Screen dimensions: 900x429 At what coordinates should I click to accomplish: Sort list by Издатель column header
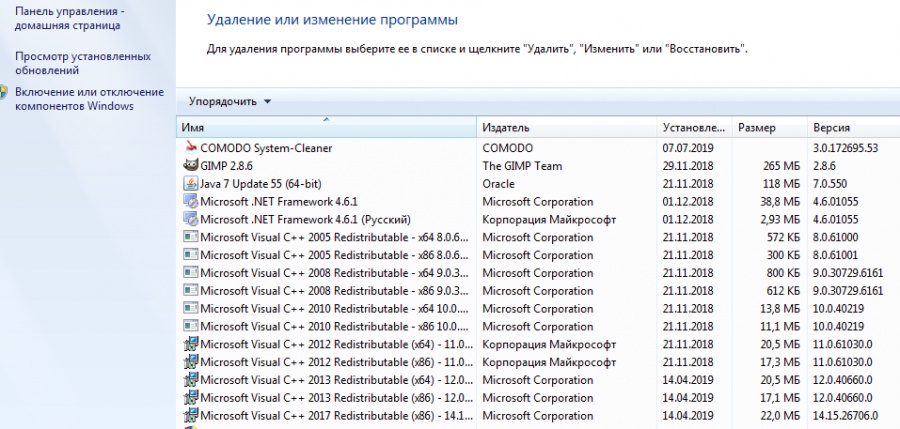coord(566,127)
